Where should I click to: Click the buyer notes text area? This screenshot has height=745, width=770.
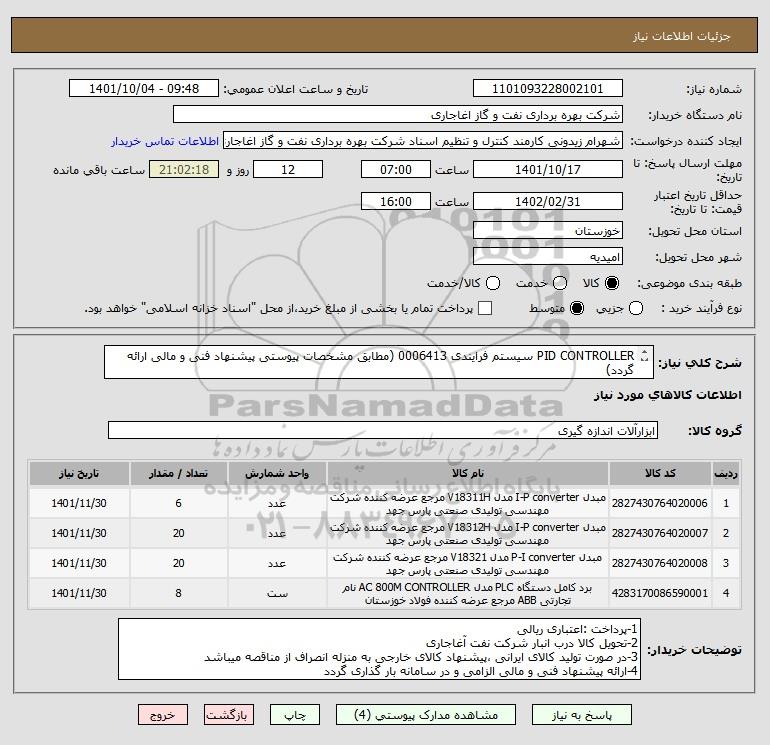click(x=379, y=649)
